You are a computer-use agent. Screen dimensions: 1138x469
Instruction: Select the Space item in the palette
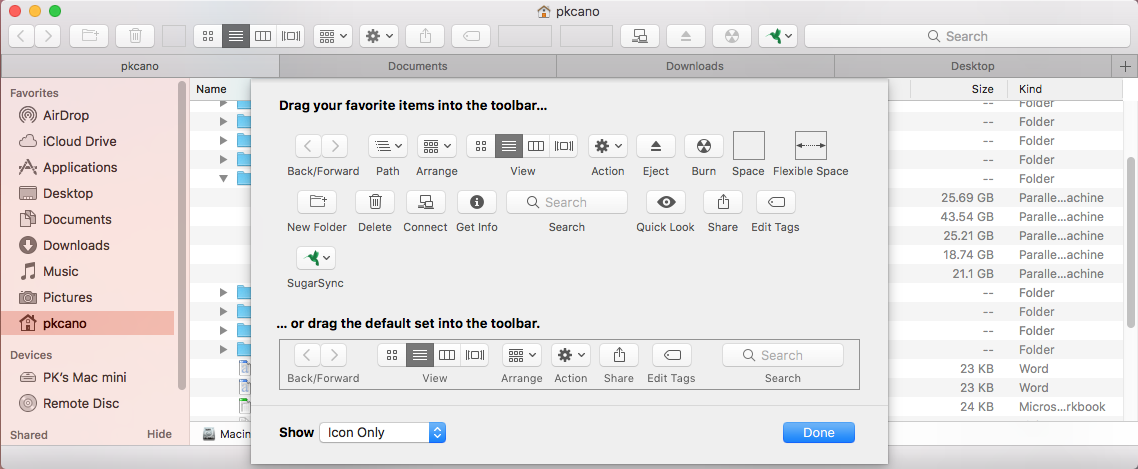pos(749,146)
